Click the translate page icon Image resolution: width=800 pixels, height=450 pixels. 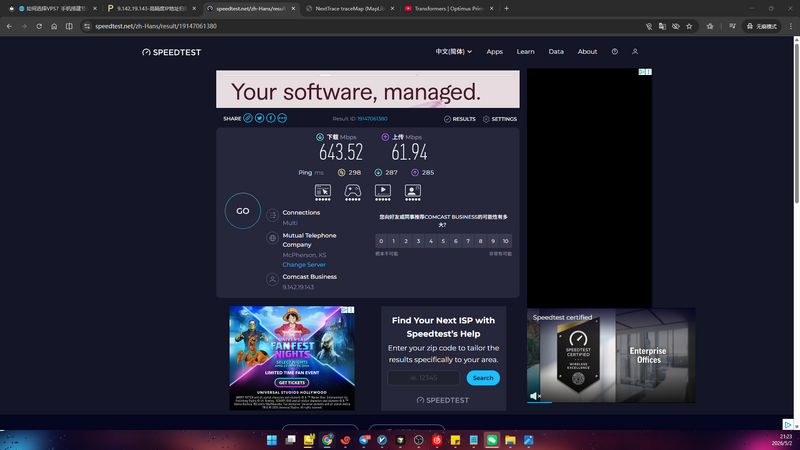662,26
